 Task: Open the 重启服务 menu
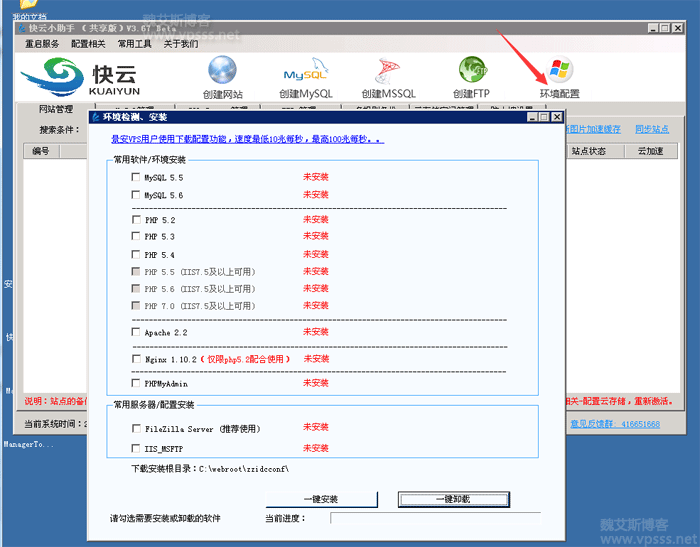42,44
